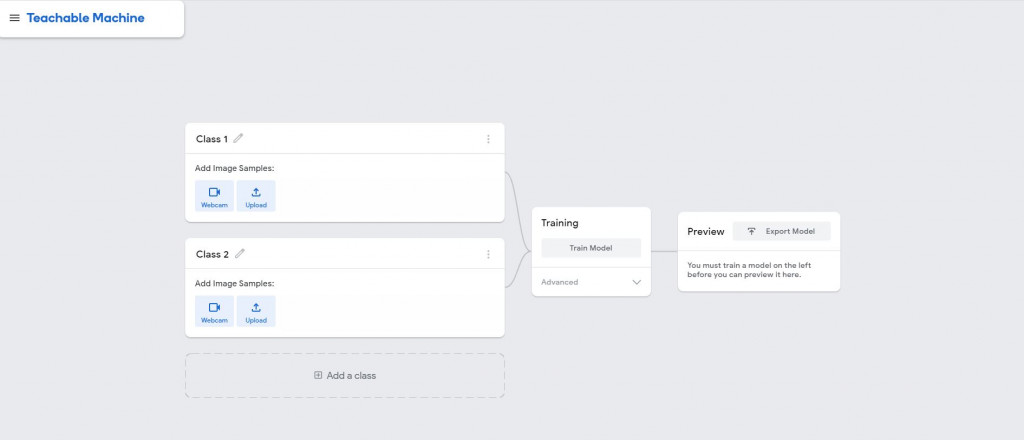The width and height of the screenshot is (1024, 440).
Task: Upload image samples to Class 2
Action: [256, 311]
